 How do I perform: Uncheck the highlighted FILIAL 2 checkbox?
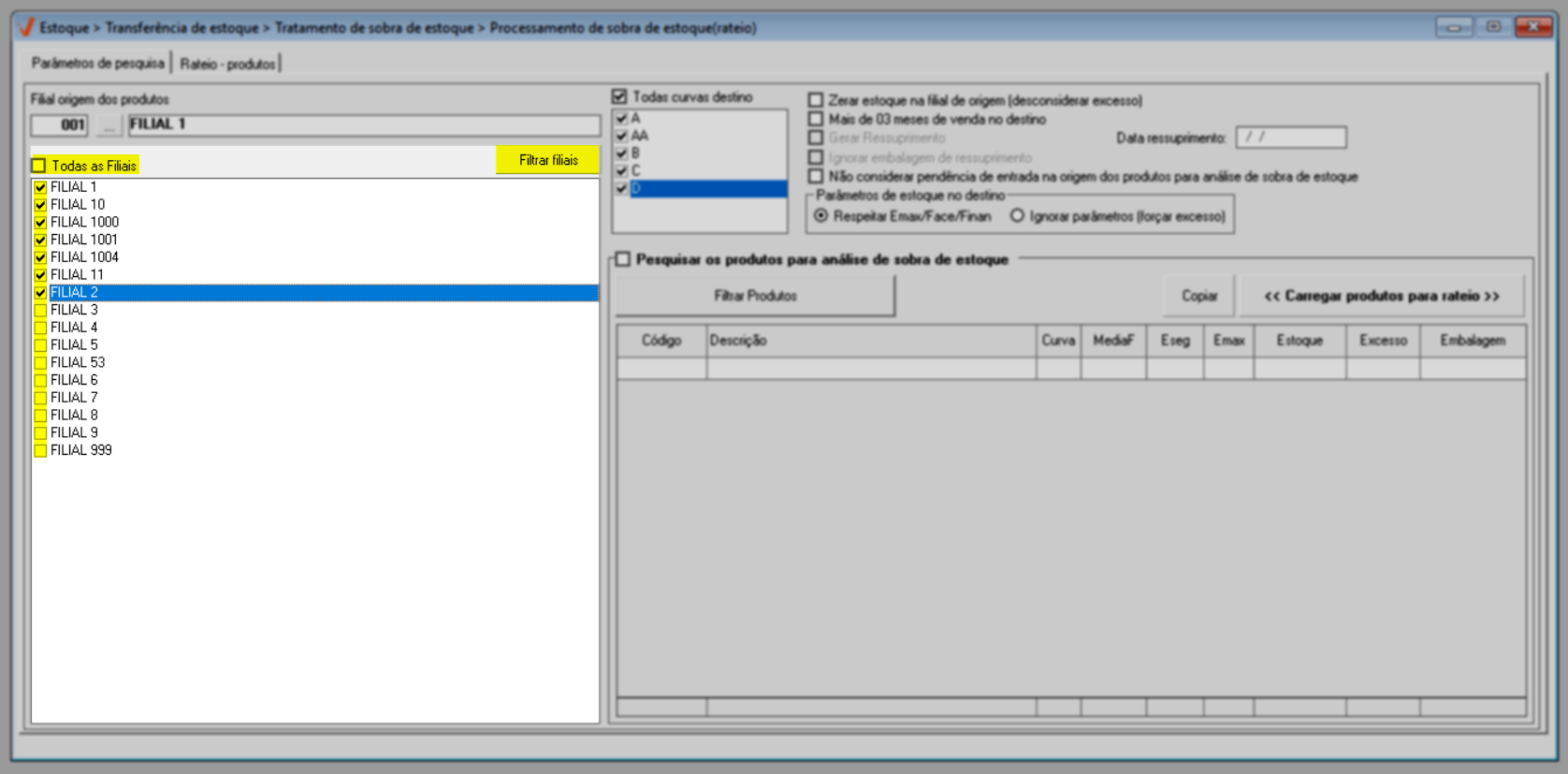point(40,293)
